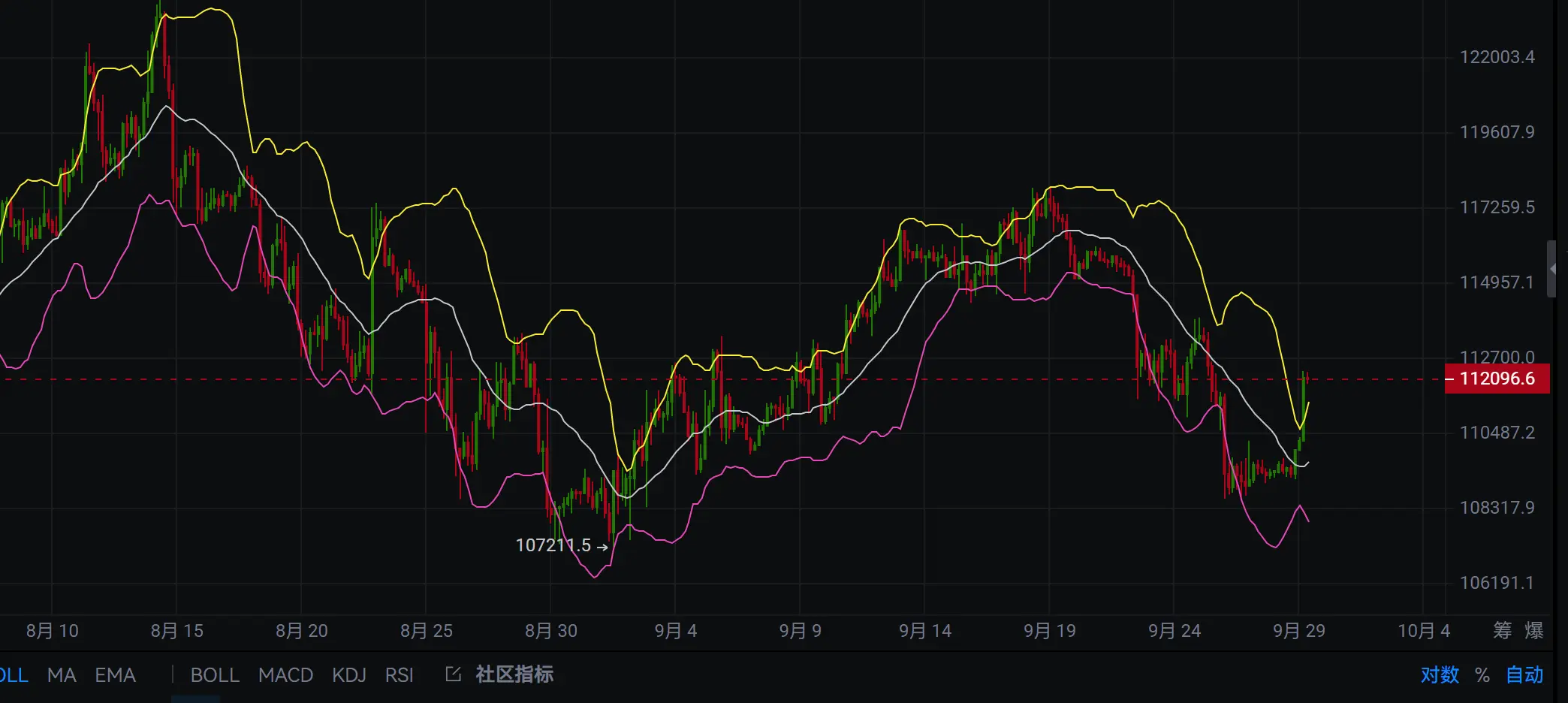Toggle 对数 logarithmic scale
The image size is (1568, 703).
[1440, 674]
